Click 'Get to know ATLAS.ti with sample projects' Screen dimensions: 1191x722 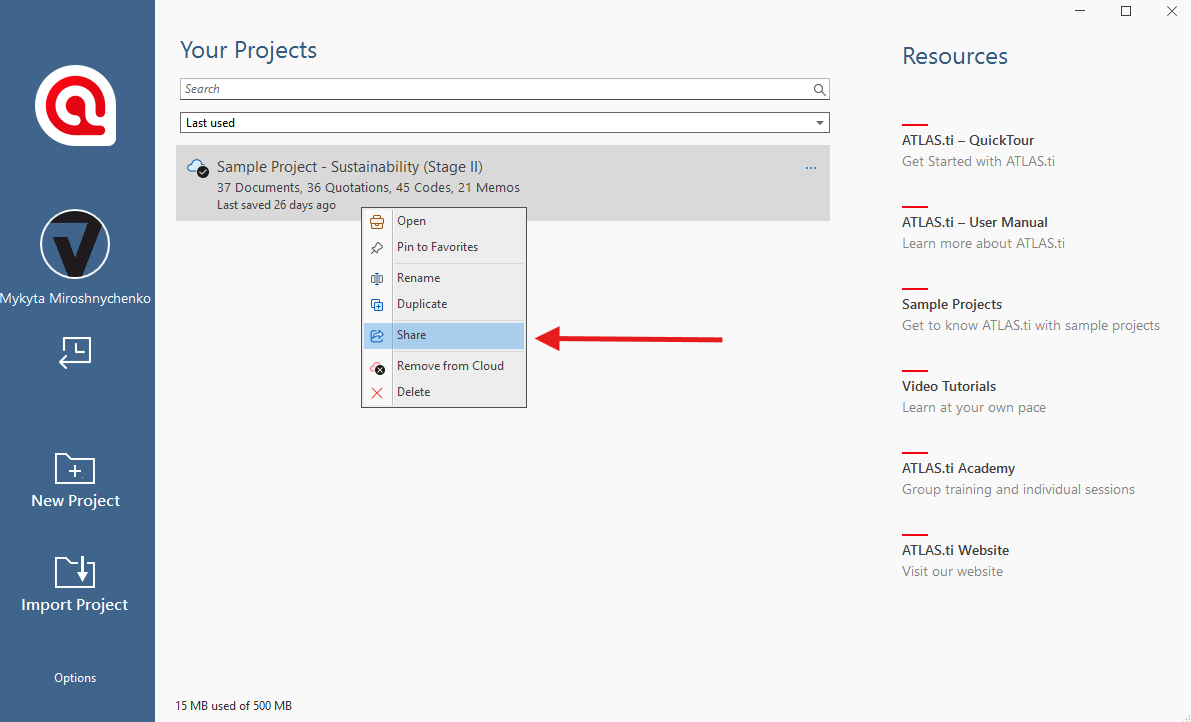pos(1031,326)
